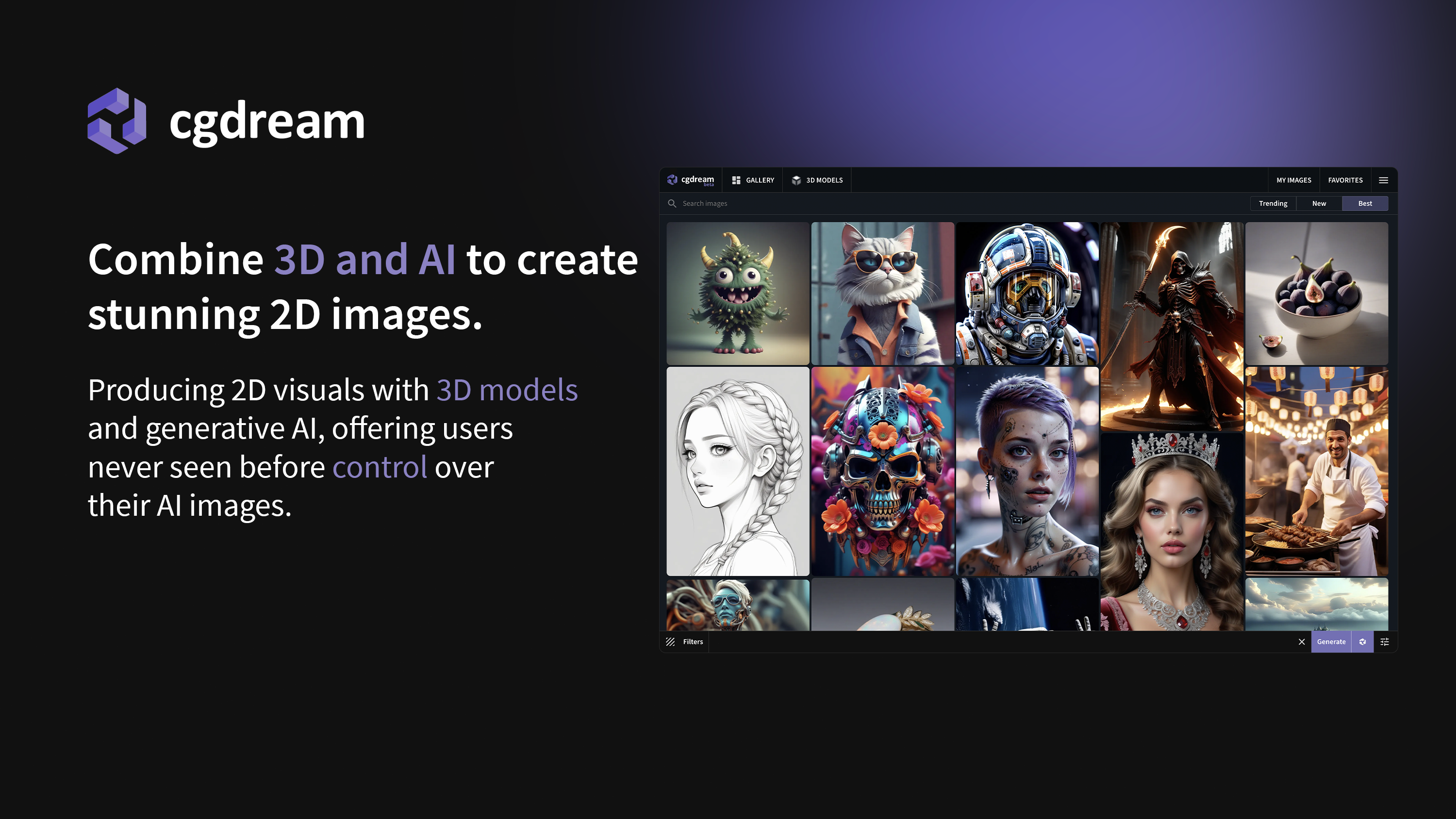The image size is (1456, 819).
Task: Go to Favorites tab
Action: pyautogui.click(x=1345, y=180)
